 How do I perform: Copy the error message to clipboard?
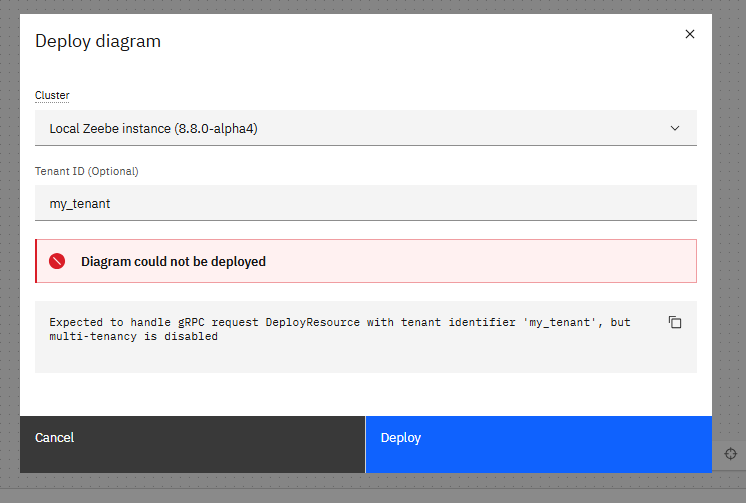pyautogui.click(x=675, y=323)
